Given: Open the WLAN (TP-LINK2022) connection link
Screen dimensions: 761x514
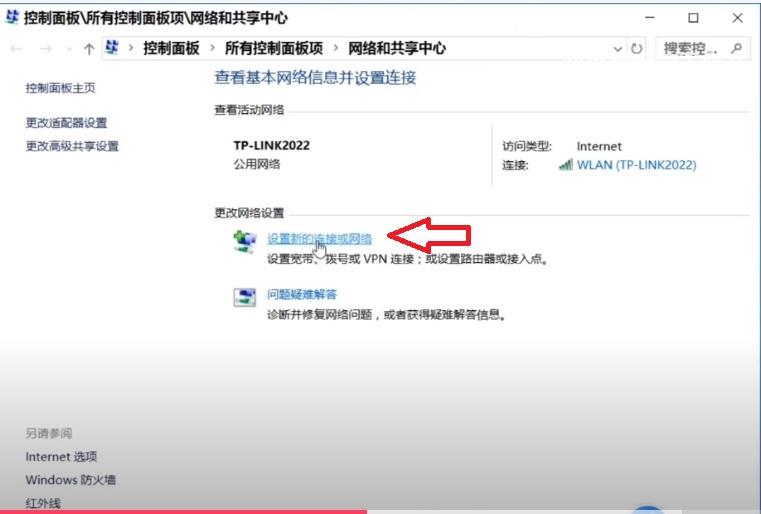Looking at the screenshot, I should pyautogui.click(x=636, y=165).
